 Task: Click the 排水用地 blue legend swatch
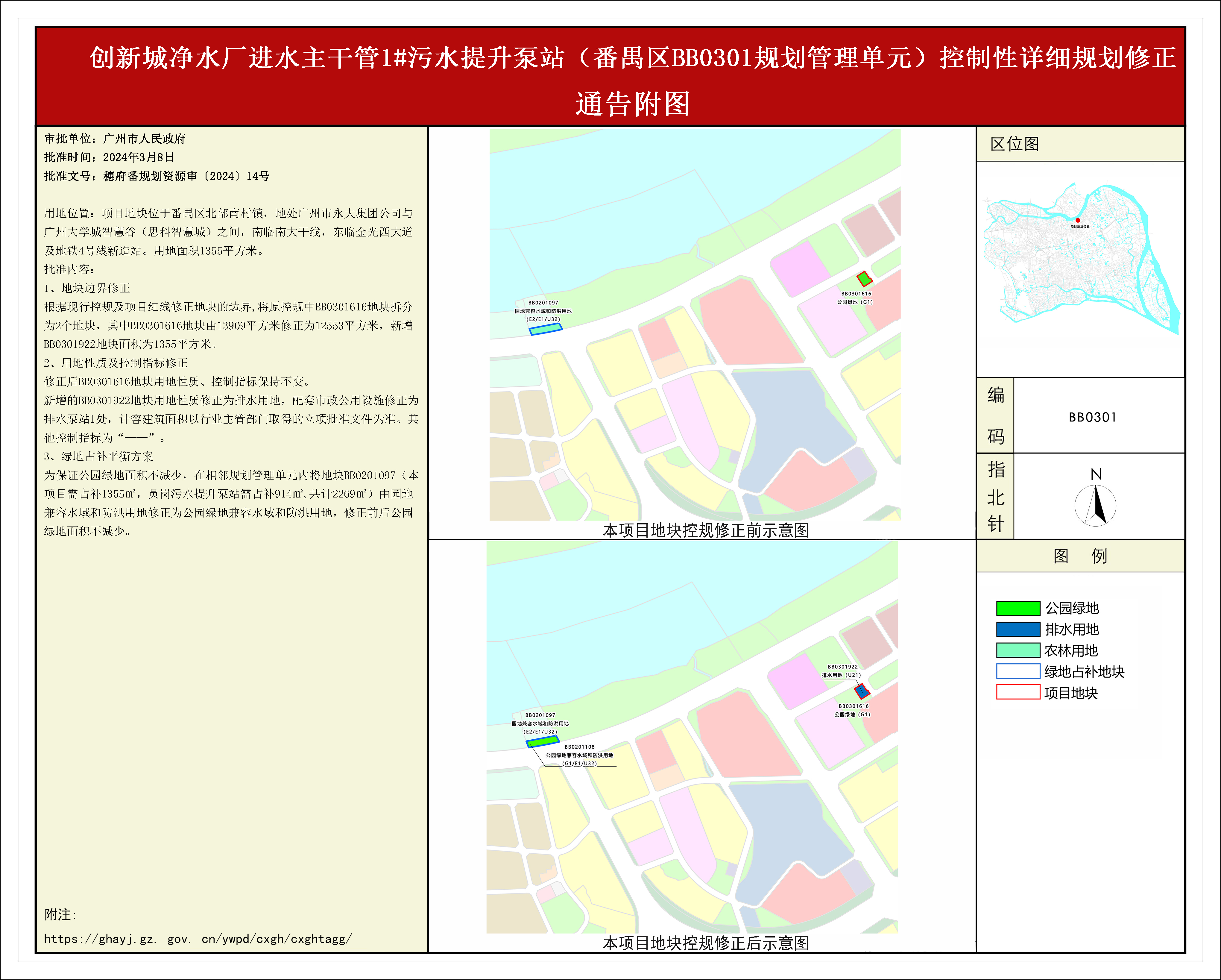tap(1018, 629)
